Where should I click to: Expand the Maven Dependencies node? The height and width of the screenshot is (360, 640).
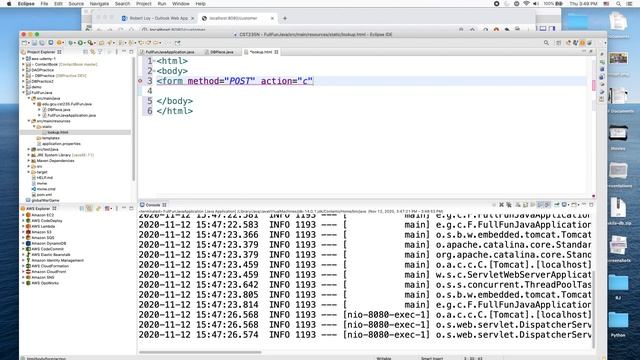pos(29,161)
